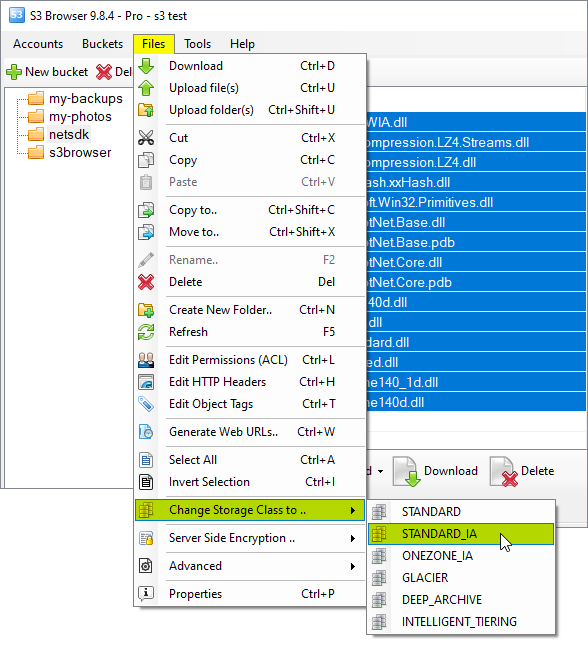
Task: Click the Copy pages icon
Action: 146,160
